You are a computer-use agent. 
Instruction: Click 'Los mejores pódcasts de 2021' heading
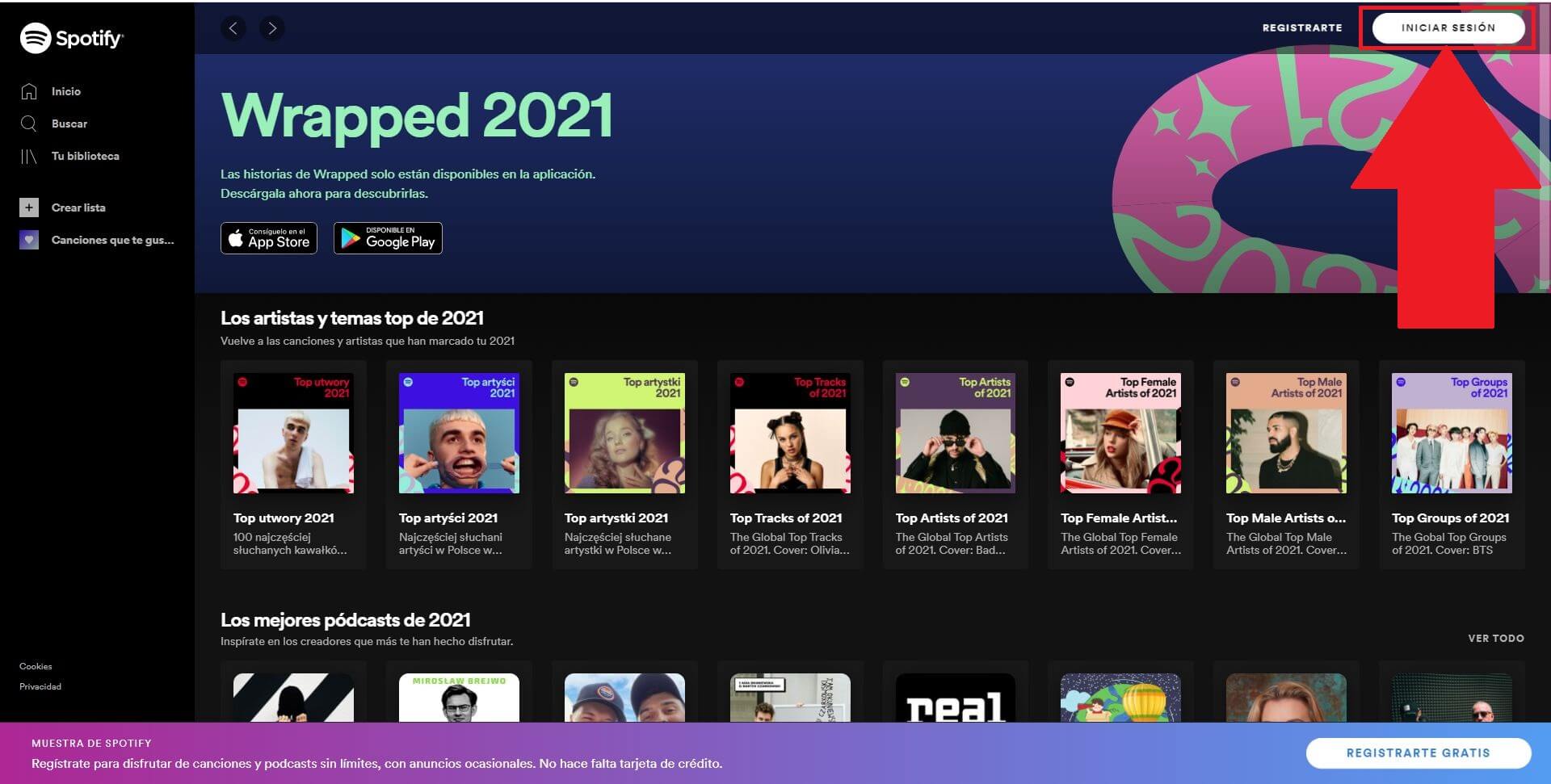(x=346, y=620)
